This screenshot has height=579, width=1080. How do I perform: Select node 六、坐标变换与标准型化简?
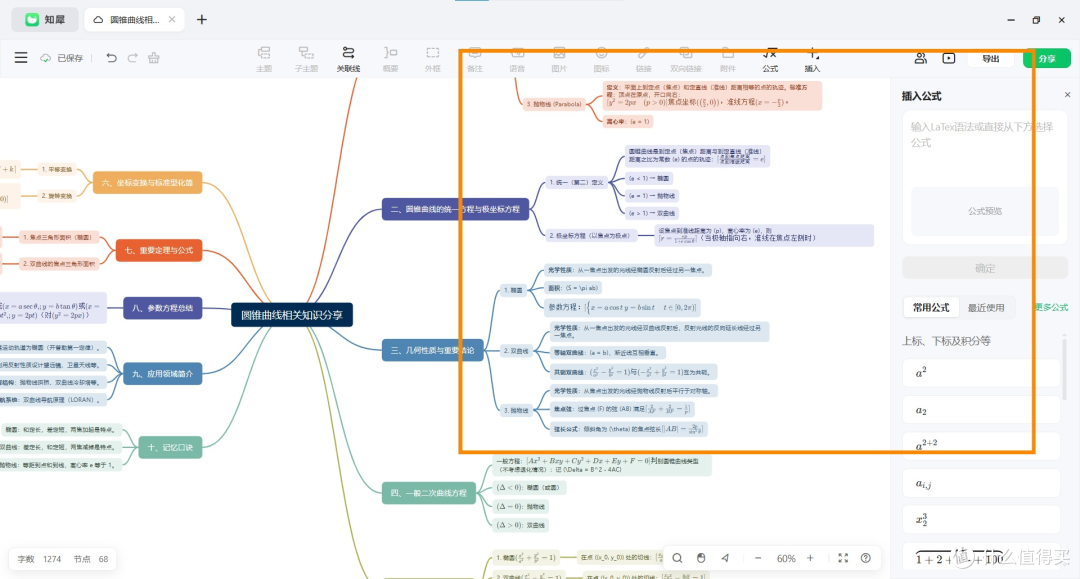(147, 182)
